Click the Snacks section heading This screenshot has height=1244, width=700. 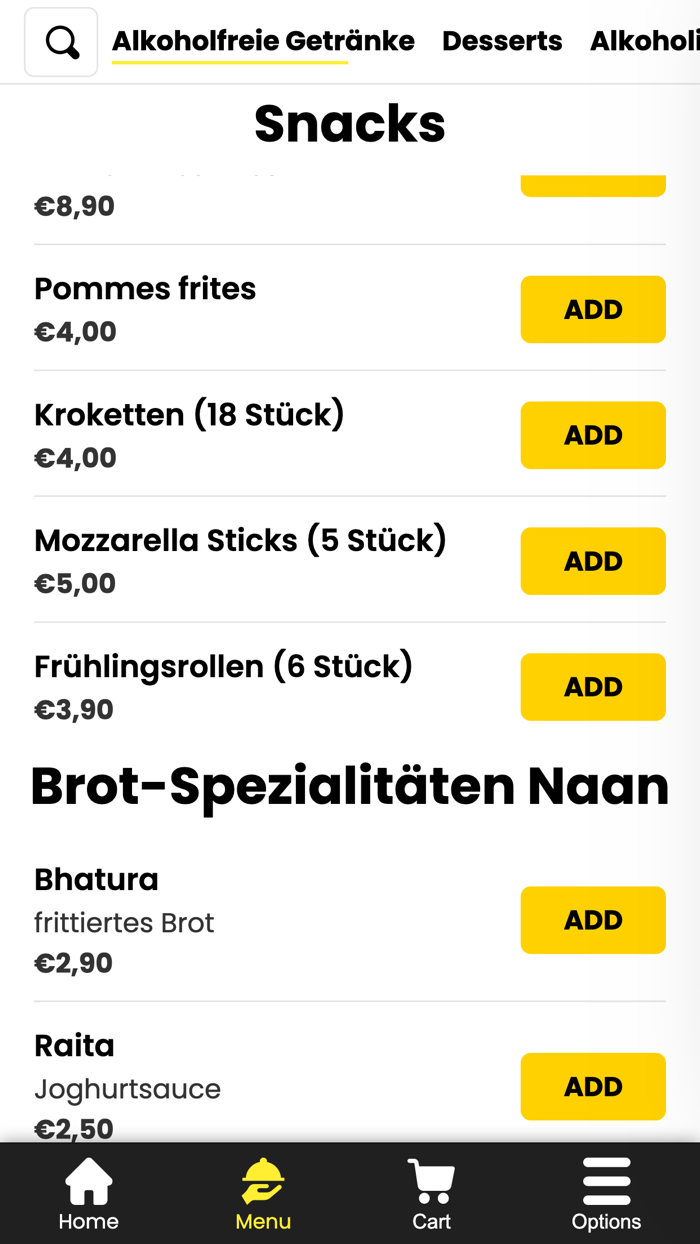tap(350, 124)
